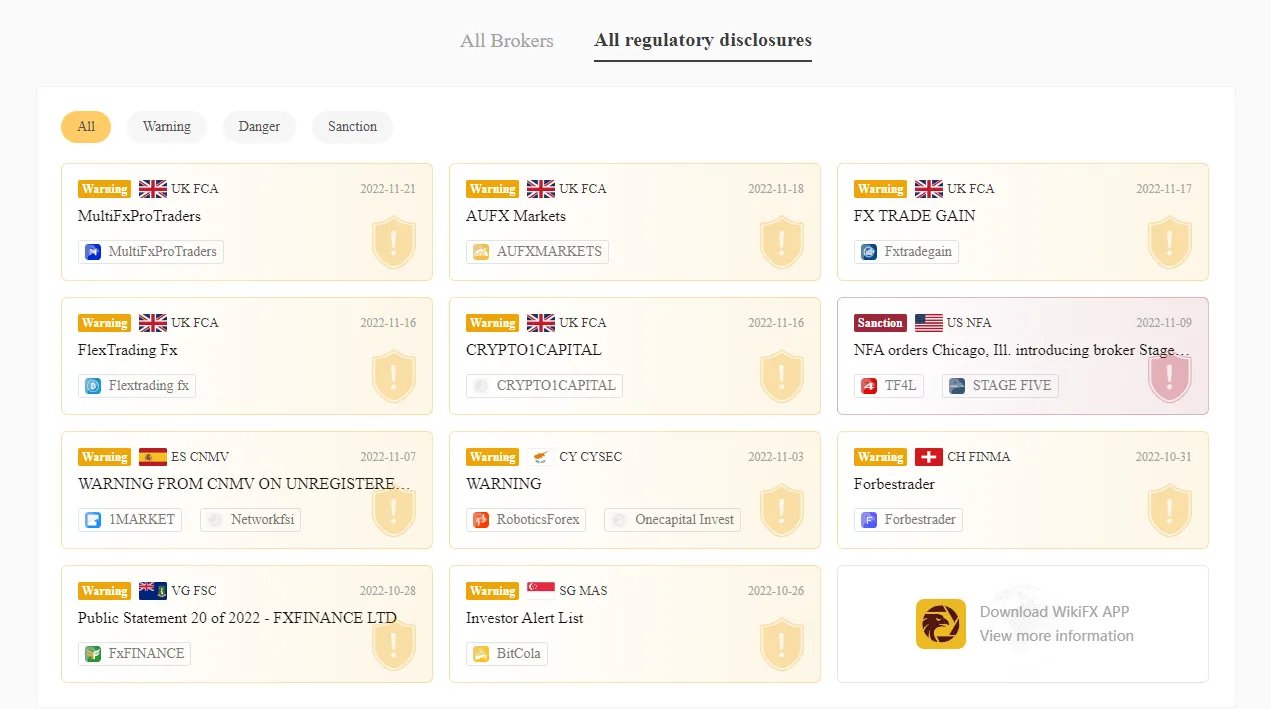Click the FxFINANCE green logo icon
Screen dimensions: 1271x709
[x=93, y=654]
